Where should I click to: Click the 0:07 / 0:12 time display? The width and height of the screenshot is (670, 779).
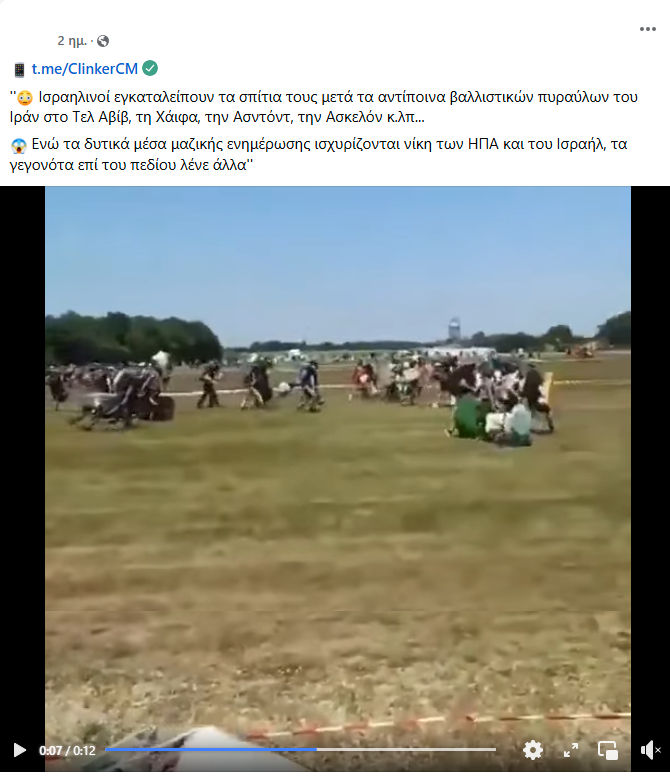(67, 750)
